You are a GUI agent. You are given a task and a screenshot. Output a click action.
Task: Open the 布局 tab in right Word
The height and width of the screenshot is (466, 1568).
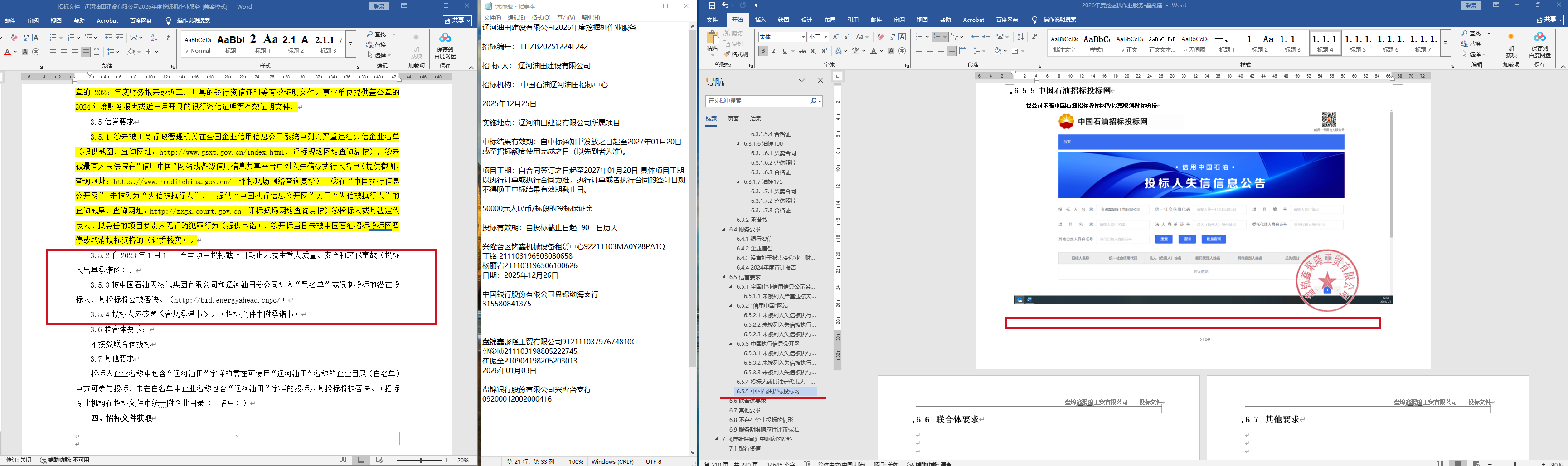830,20
